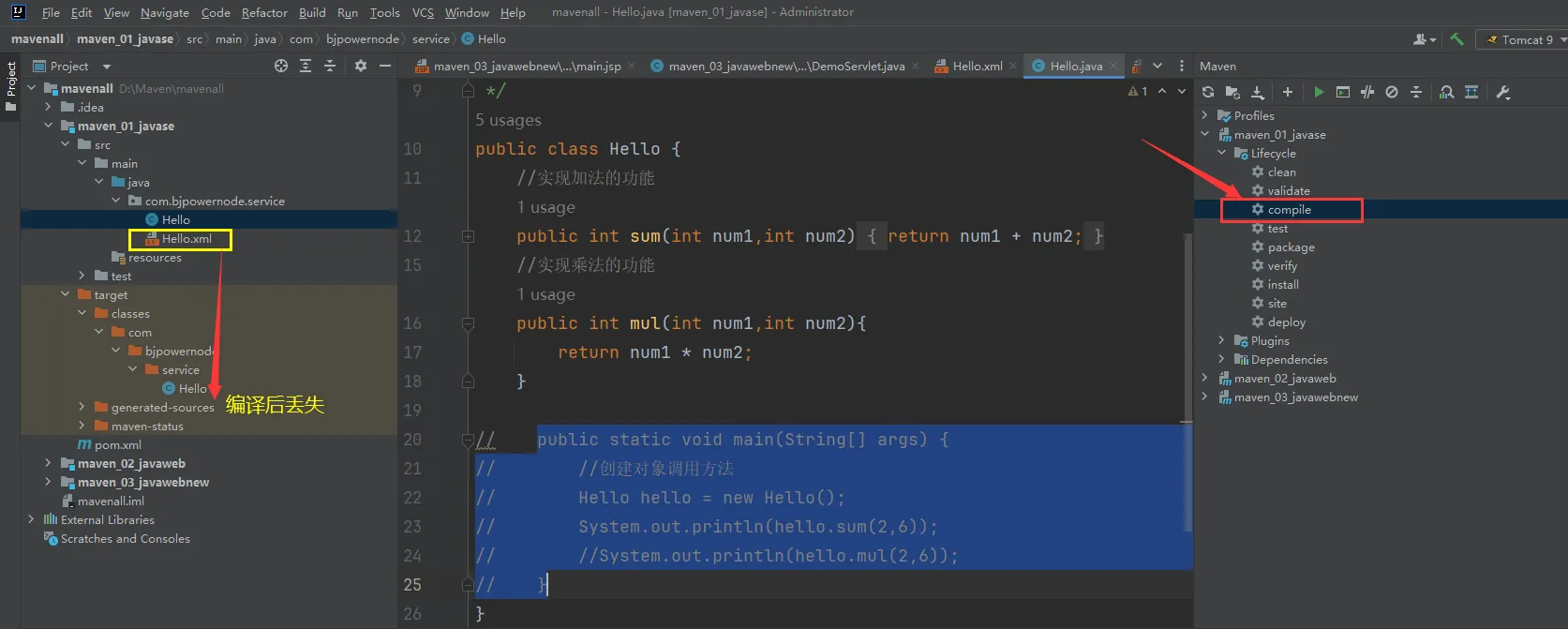This screenshot has width=1568, height=629.
Task: Click the build hammer icon
Action: [1456, 39]
